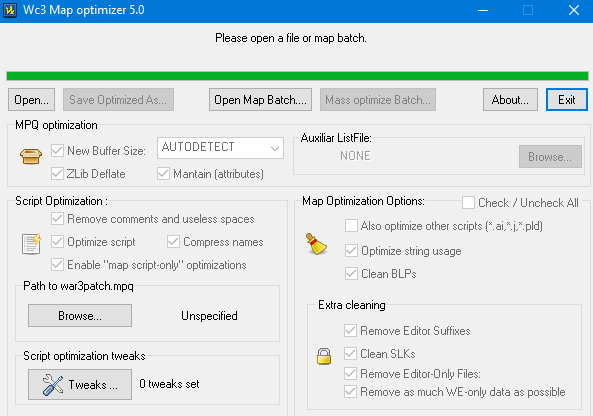Expand the AUTODETECT buffer size dropdown
Viewport: 593px width, 416px height.
[220, 148]
